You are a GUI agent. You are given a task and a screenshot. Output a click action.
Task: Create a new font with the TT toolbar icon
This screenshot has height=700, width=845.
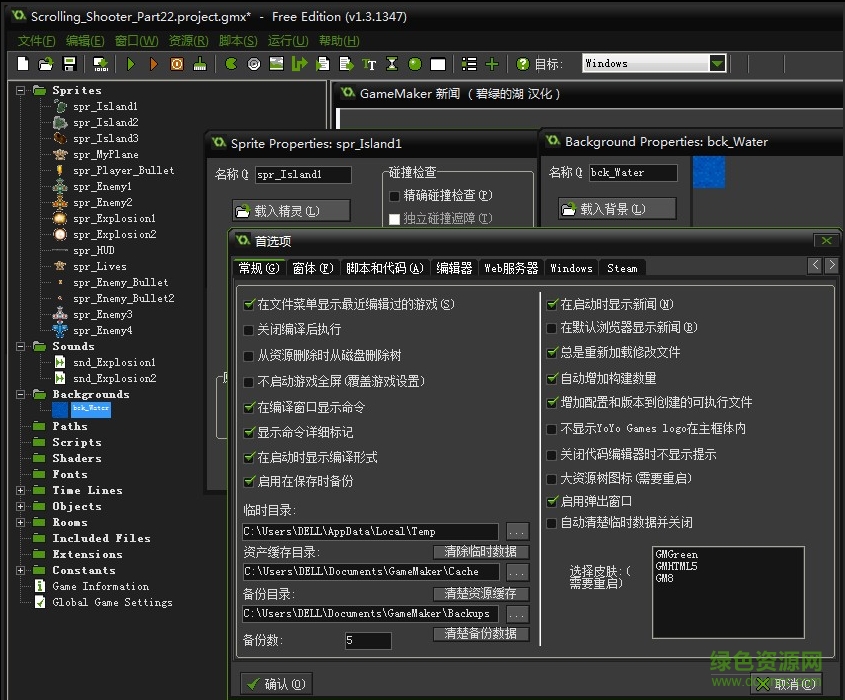pyautogui.click(x=369, y=63)
